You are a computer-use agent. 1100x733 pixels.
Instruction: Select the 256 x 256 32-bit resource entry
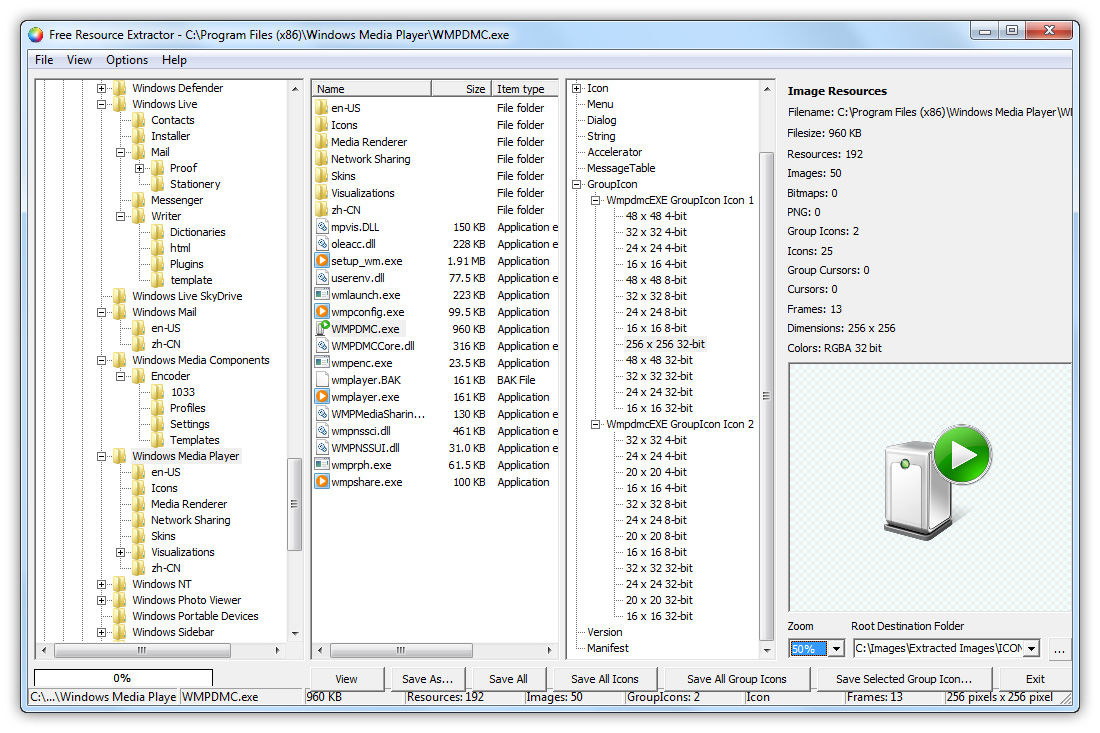[x=665, y=344]
